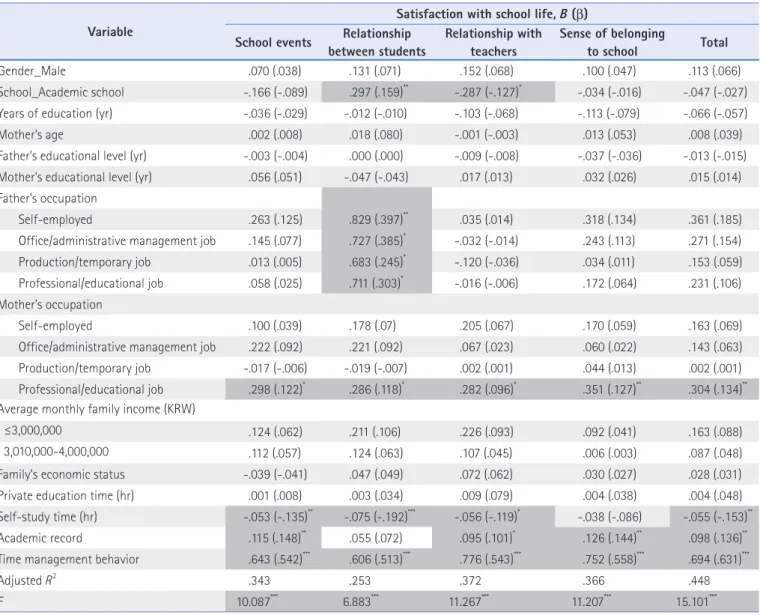760x615 pixels.
Task: Select the '.070 (.038)' cell
Action: tap(274, 71)
